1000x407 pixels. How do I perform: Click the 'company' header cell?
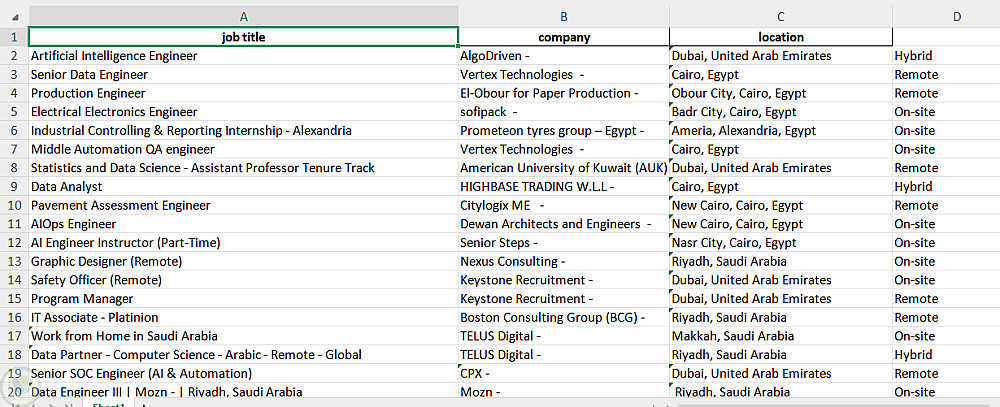(564, 37)
